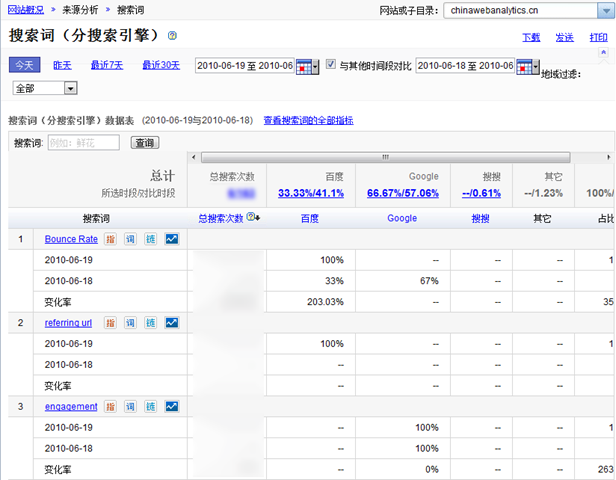Click the 指 icon next to Bounce Rate

click(110, 239)
